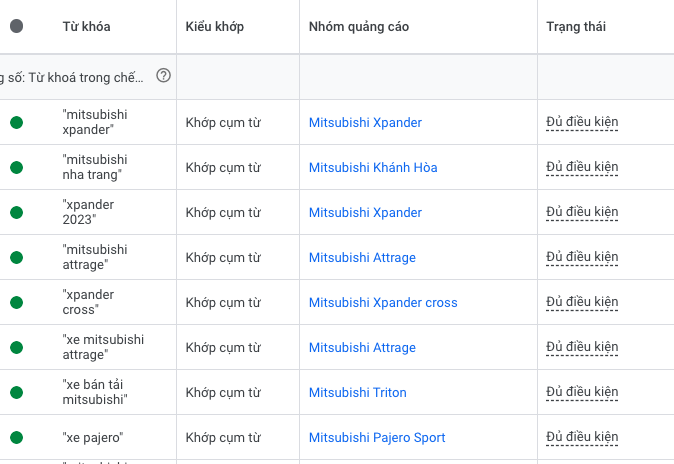The width and height of the screenshot is (674, 464).
Task: Click the gray status dot in the header
Action: tap(17, 27)
